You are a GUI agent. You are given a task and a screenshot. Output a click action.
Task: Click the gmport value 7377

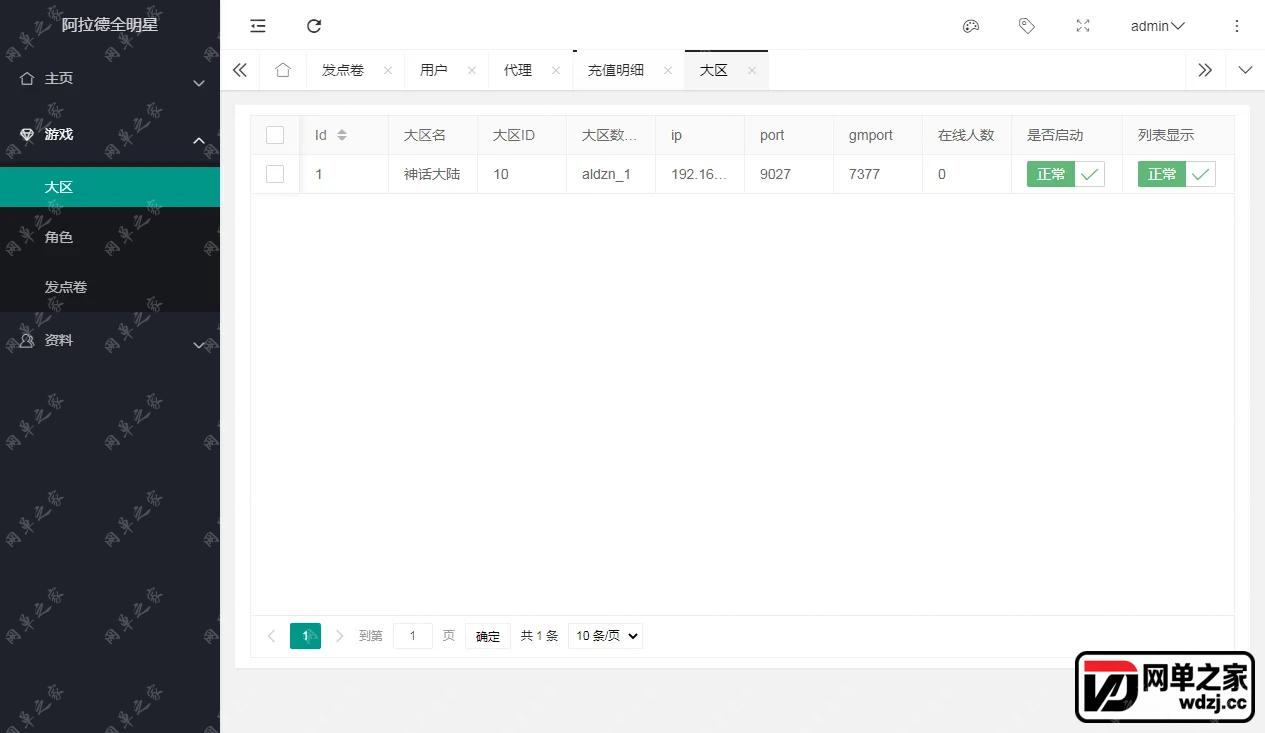864,174
